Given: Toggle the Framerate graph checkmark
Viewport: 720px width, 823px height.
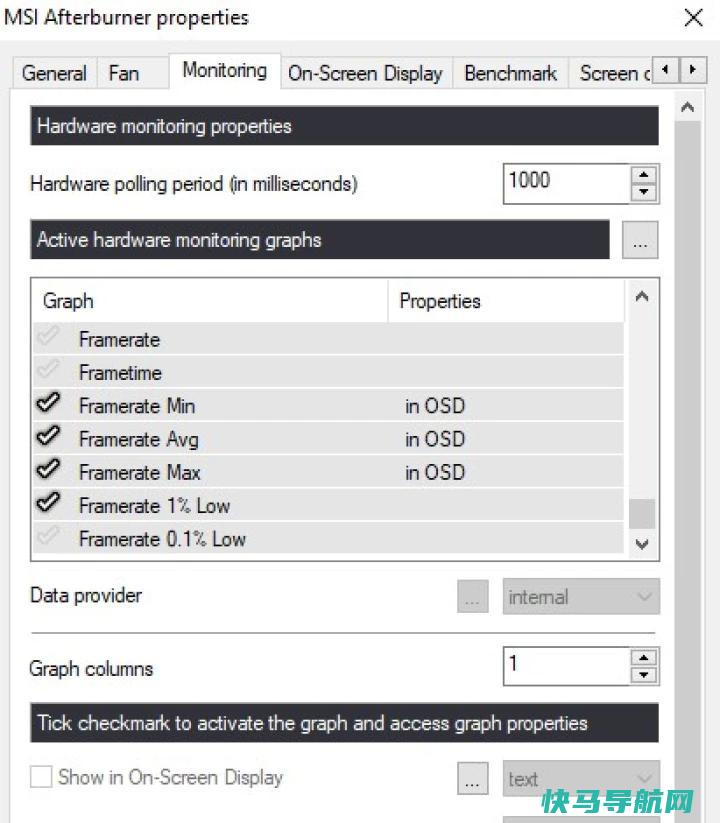Looking at the screenshot, I should (48, 336).
